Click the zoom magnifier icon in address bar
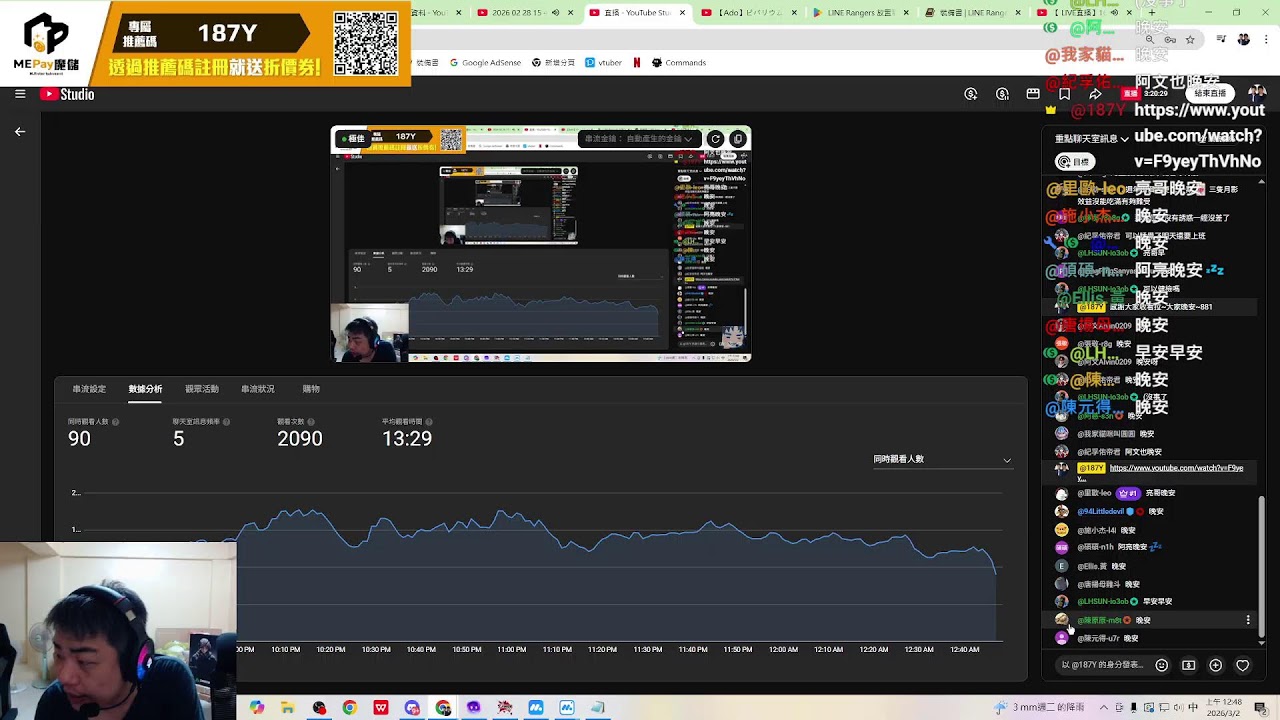The height and width of the screenshot is (720, 1280). 1151,39
